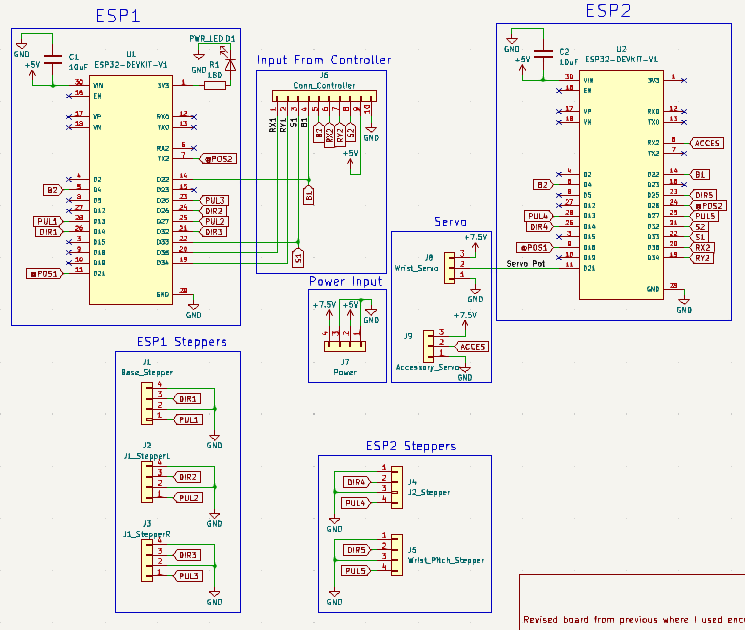Click the PUL4 label on U2 pin D13
Image resolution: width=745 pixels, height=630 pixels.
tap(538, 216)
